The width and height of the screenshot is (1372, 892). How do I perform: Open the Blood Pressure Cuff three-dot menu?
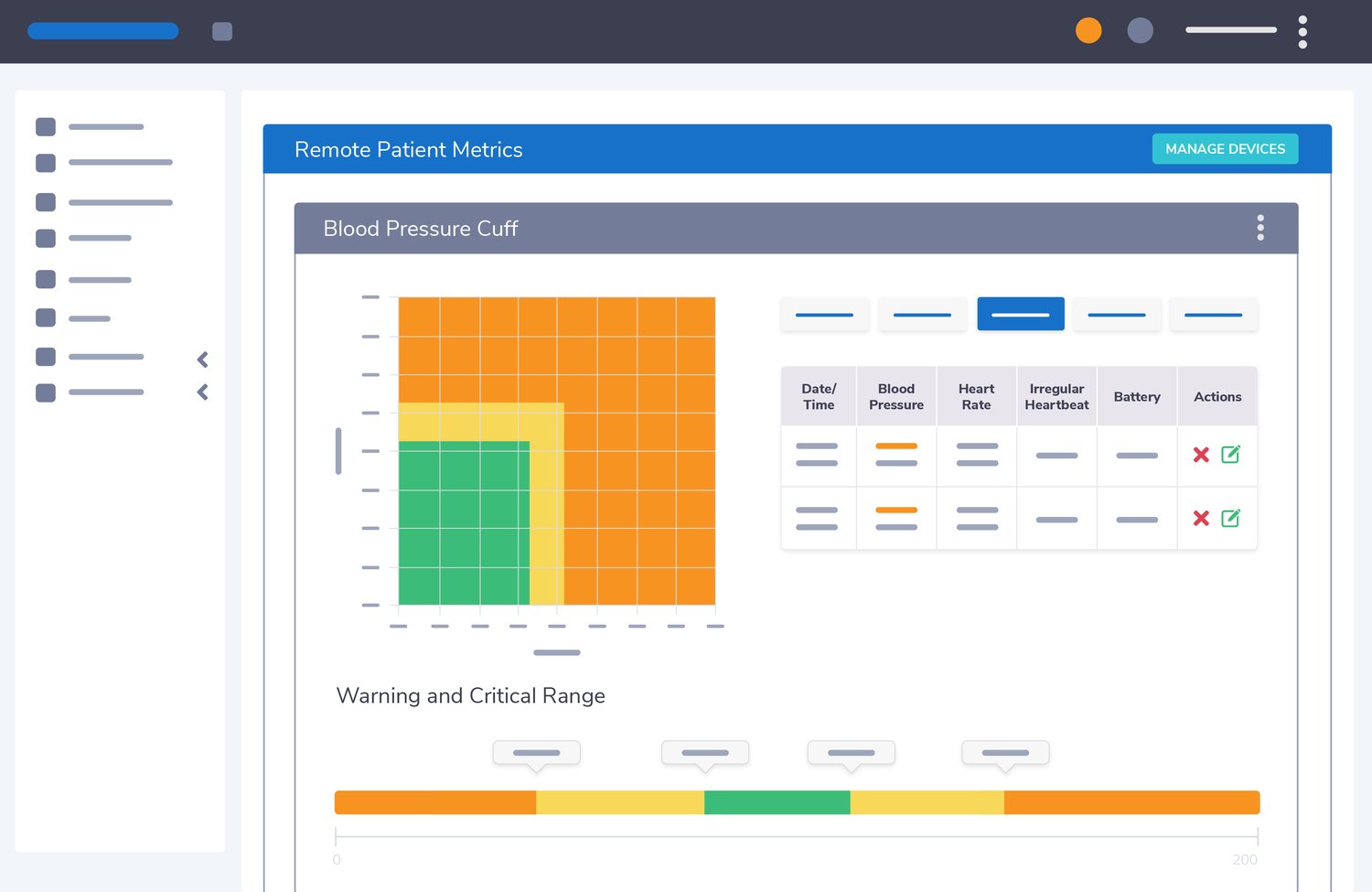point(1260,228)
